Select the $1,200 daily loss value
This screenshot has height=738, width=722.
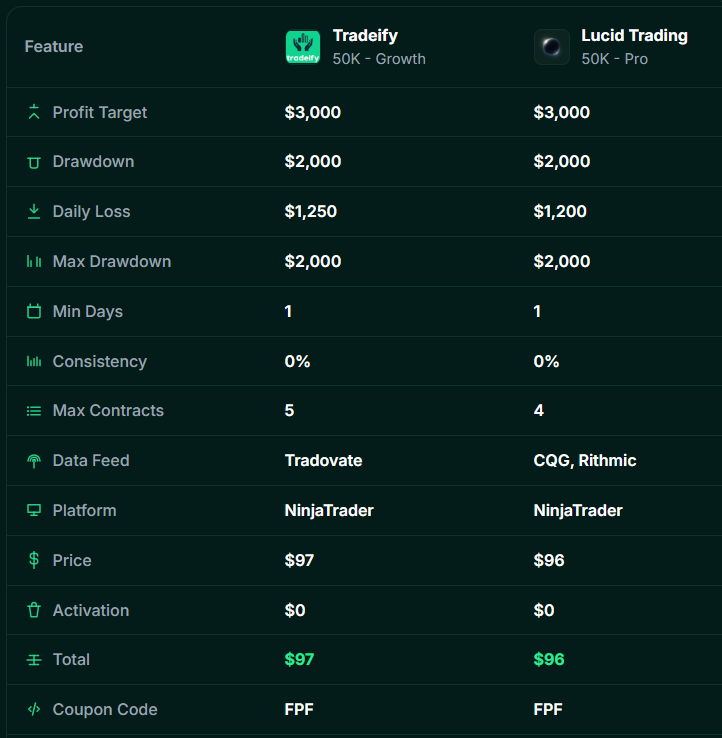pyautogui.click(x=560, y=211)
